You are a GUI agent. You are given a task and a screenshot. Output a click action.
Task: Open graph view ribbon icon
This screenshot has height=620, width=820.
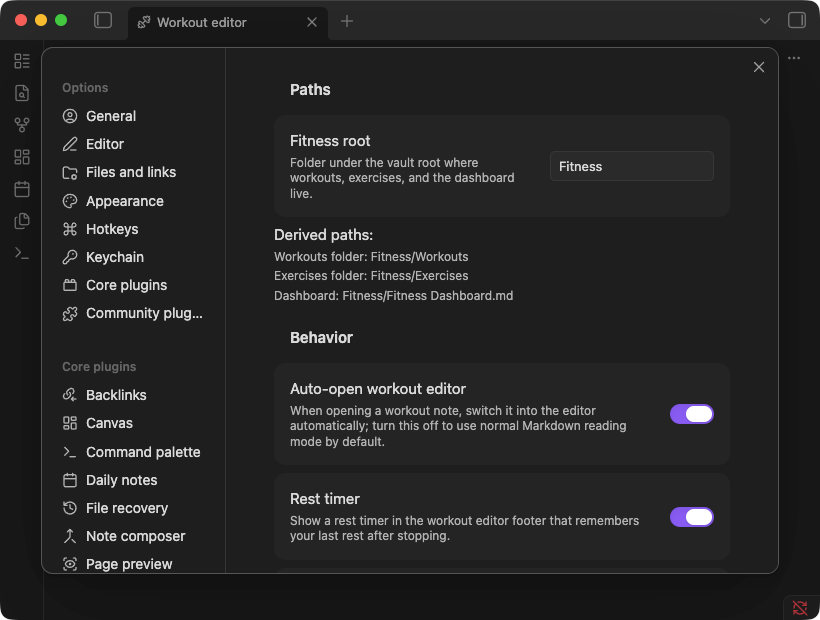(x=22, y=125)
